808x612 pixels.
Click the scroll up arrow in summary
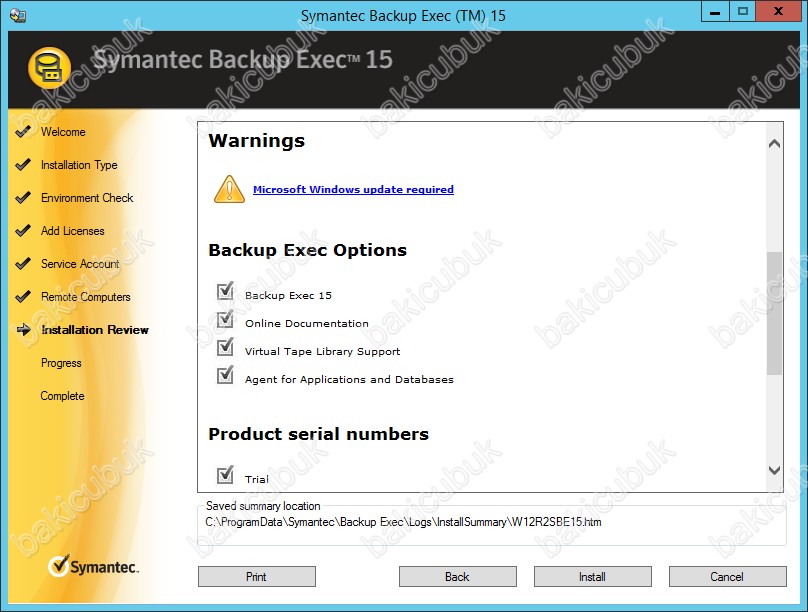click(774, 144)
